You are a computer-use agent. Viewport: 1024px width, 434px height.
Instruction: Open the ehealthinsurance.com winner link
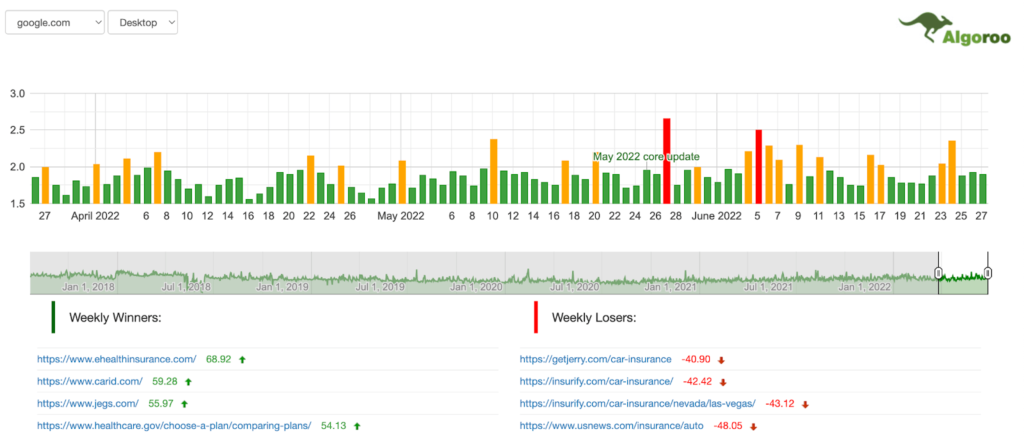click(x=117, y=358)
